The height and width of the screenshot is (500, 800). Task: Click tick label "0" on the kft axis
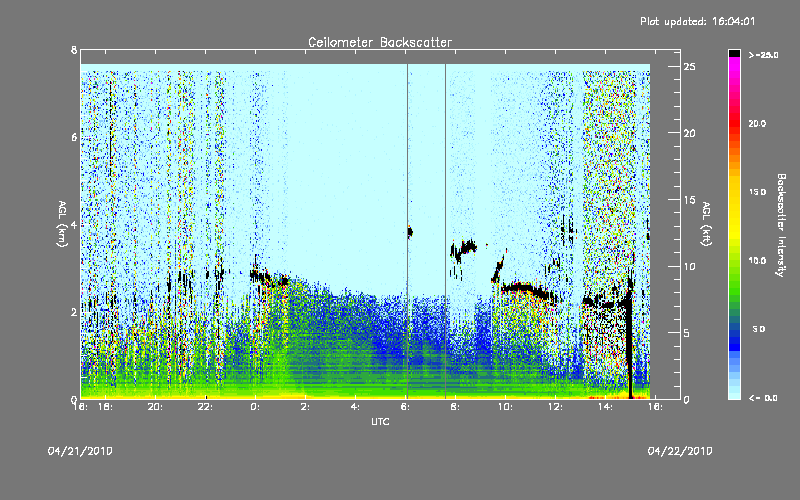click(x=687, y=399)
